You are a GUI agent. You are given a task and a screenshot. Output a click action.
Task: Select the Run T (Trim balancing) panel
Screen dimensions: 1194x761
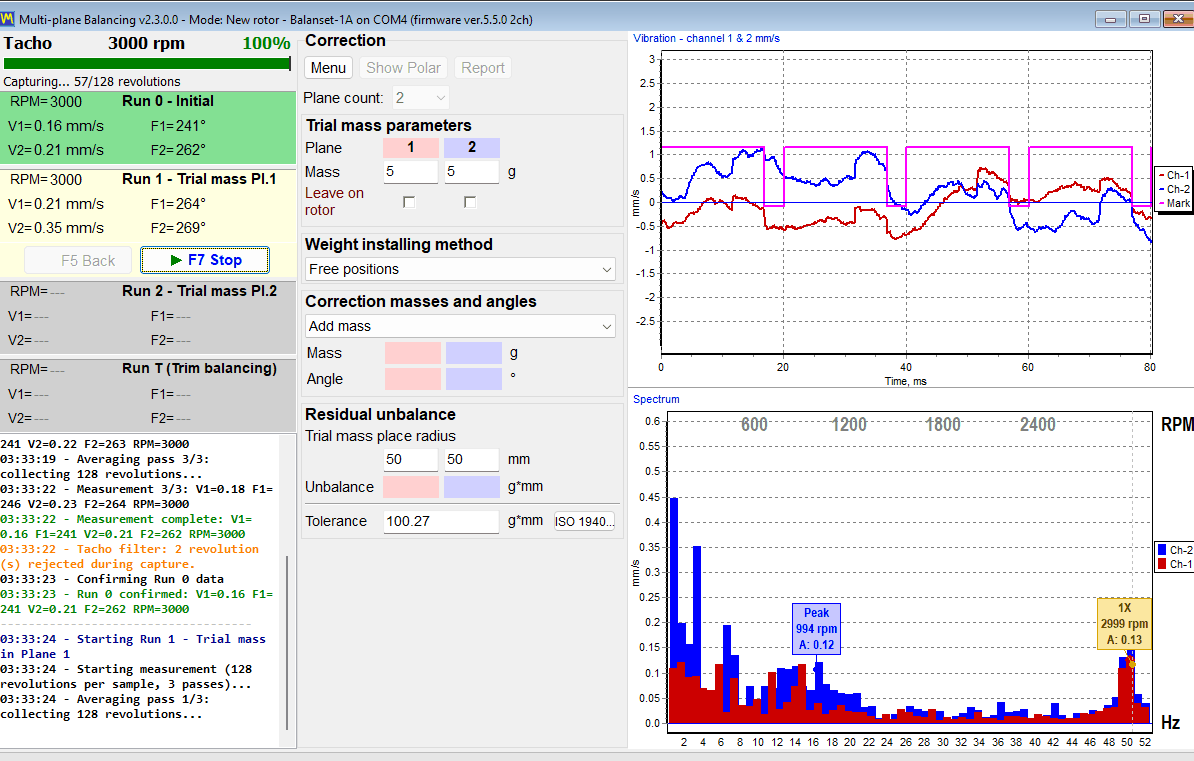point(148,394)
